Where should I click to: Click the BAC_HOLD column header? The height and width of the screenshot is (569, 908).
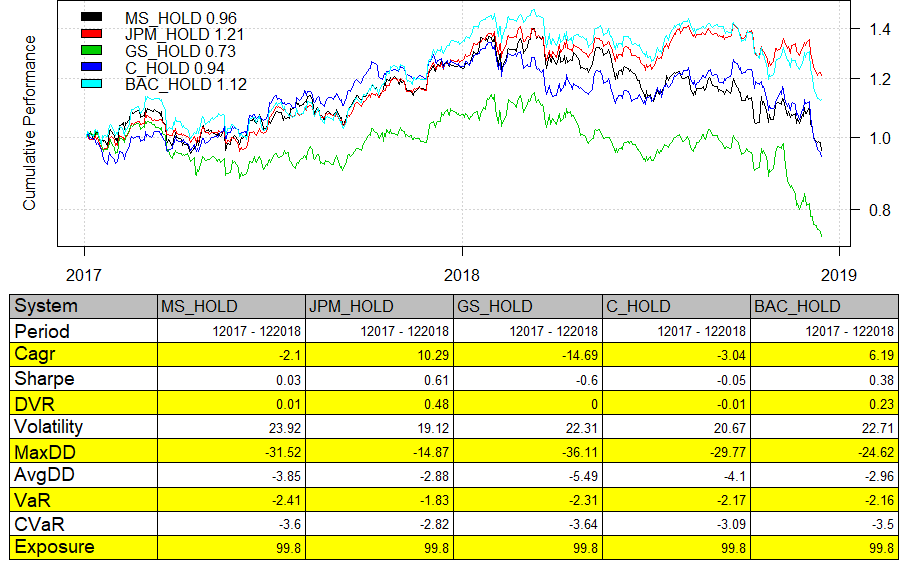click(x=825, y=306)
